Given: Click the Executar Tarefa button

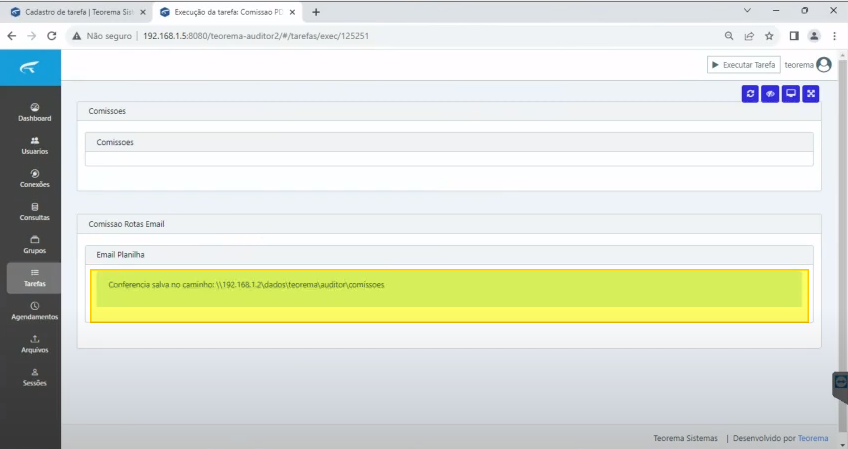Looking at the screenshot, I should point(744,65).
